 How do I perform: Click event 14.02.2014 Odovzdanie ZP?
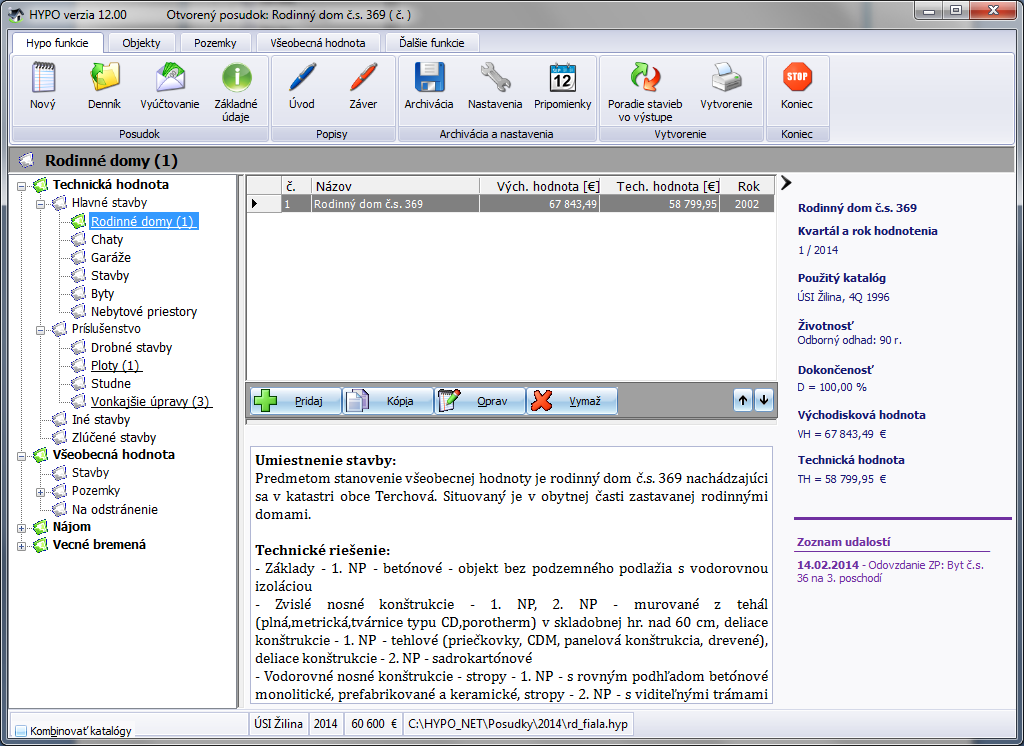(x=890, y=572)
